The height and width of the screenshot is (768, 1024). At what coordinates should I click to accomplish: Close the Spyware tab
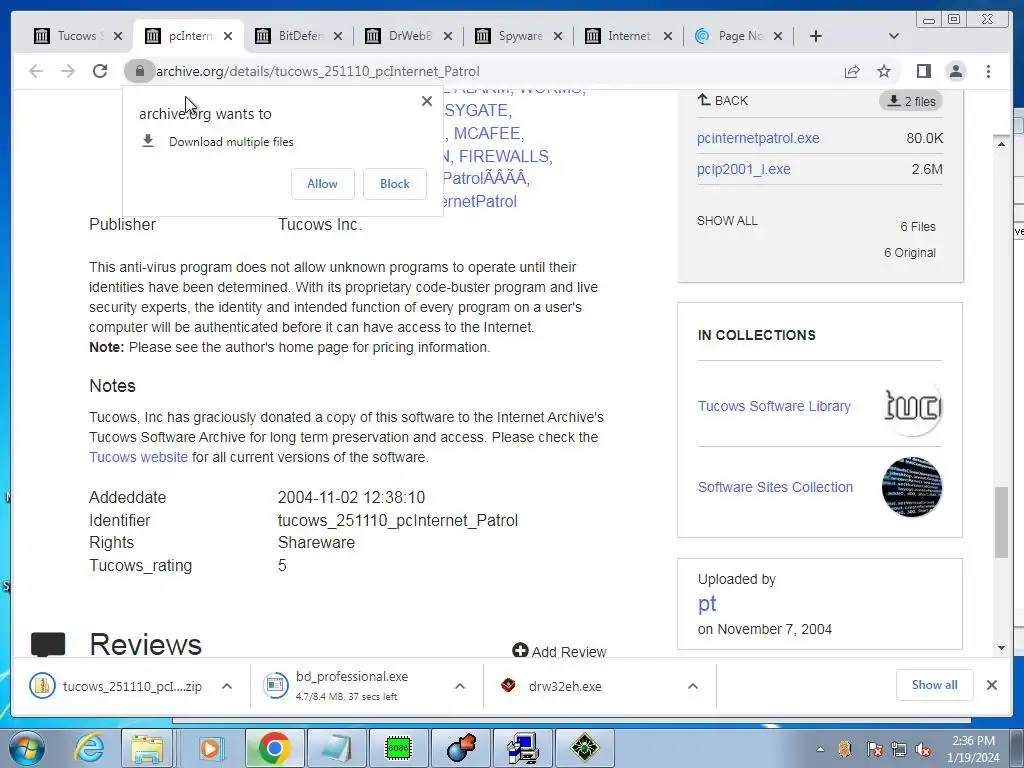pos(558,36)
